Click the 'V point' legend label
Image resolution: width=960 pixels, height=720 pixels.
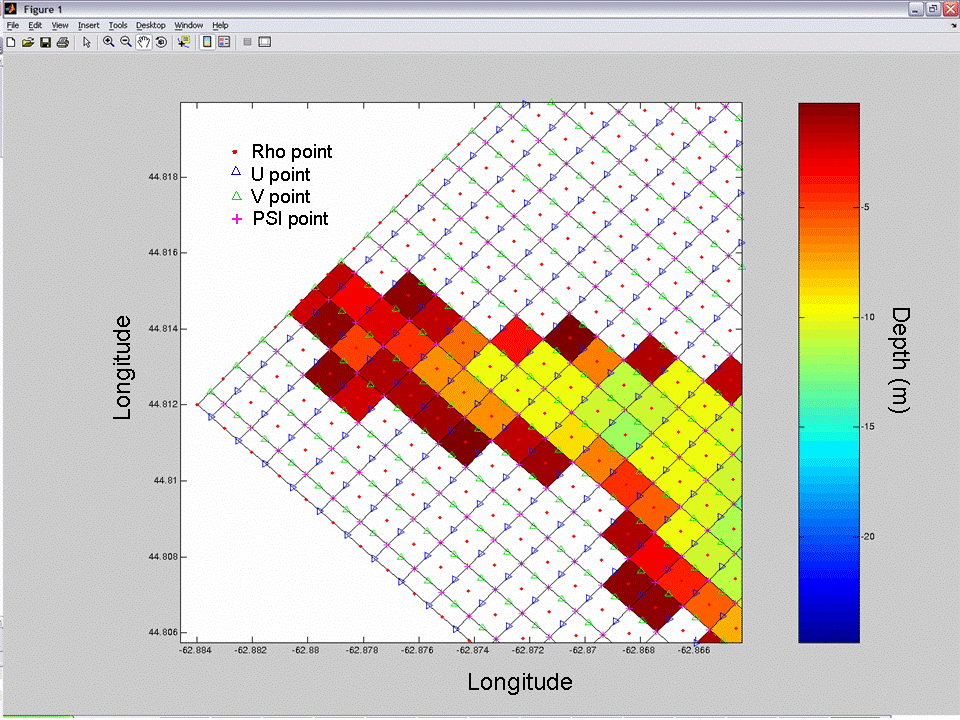point(280,197)
